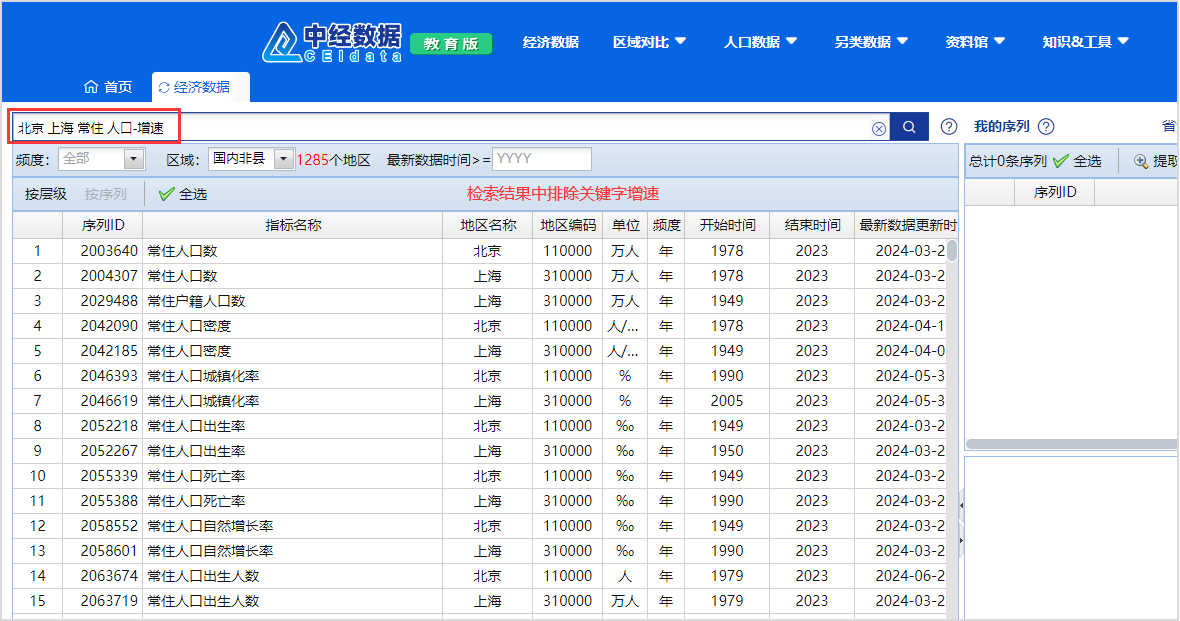
Task: Click the 提取 magnifier icon in right panel
Action: tap(1140, 161)
